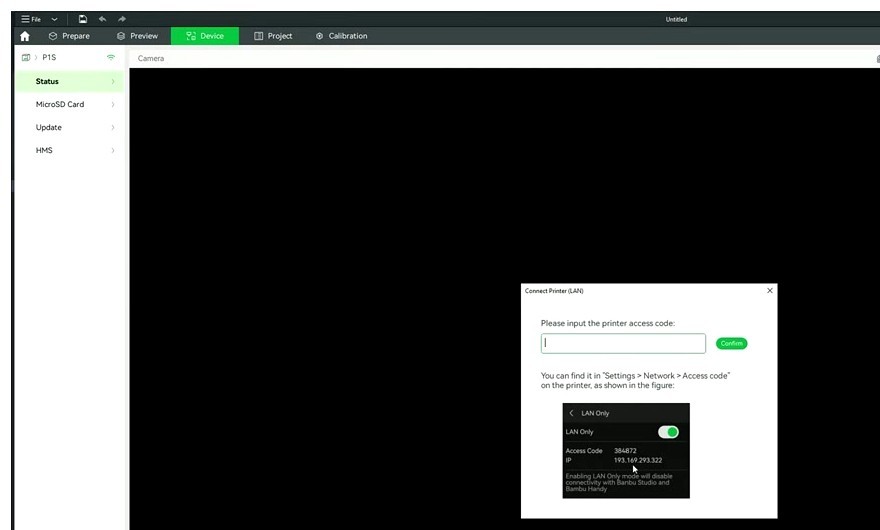Focus the printer access code field
880x530 pixels.
623,344
